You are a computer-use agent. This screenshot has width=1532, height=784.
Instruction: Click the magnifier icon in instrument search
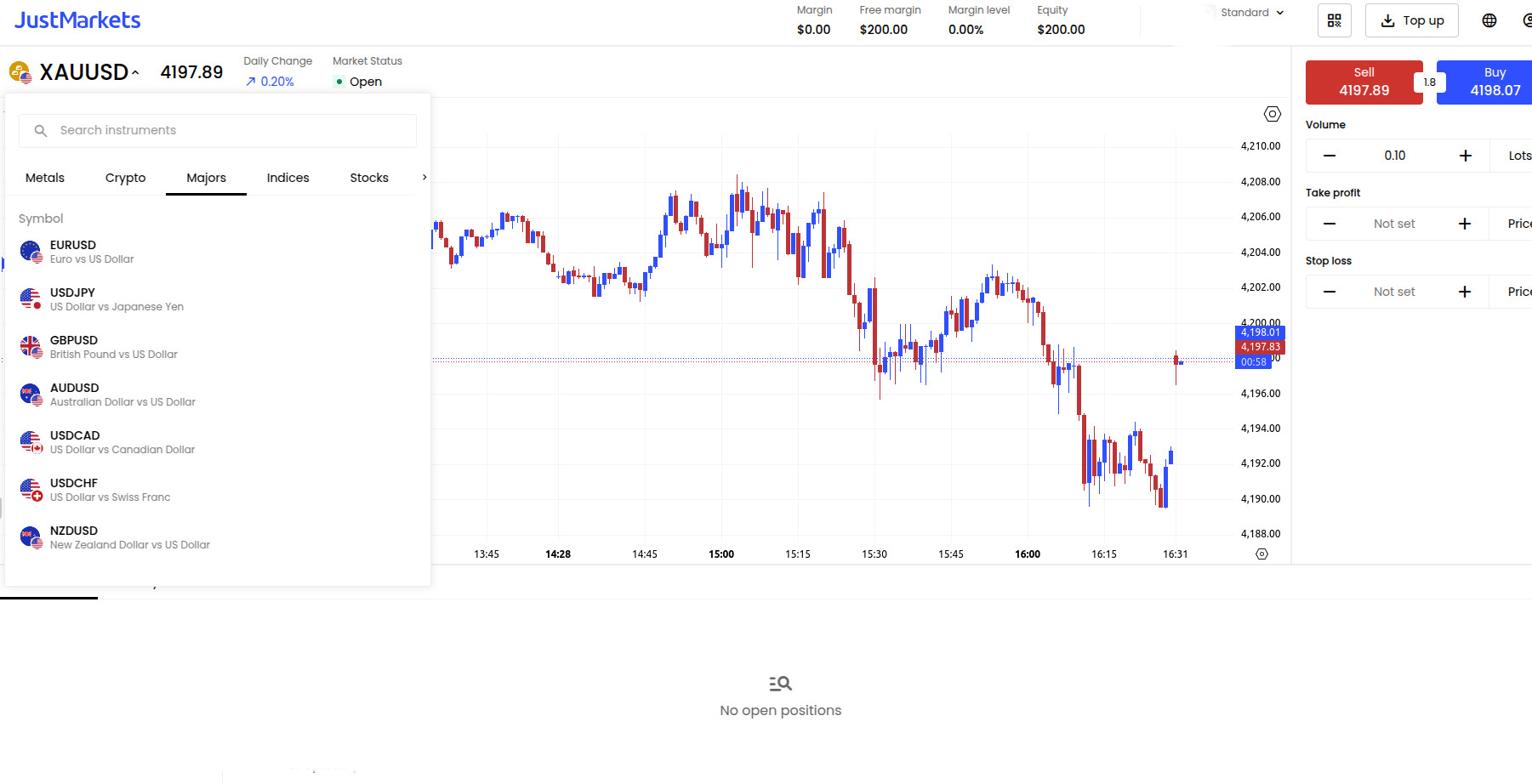click(40, 130)
